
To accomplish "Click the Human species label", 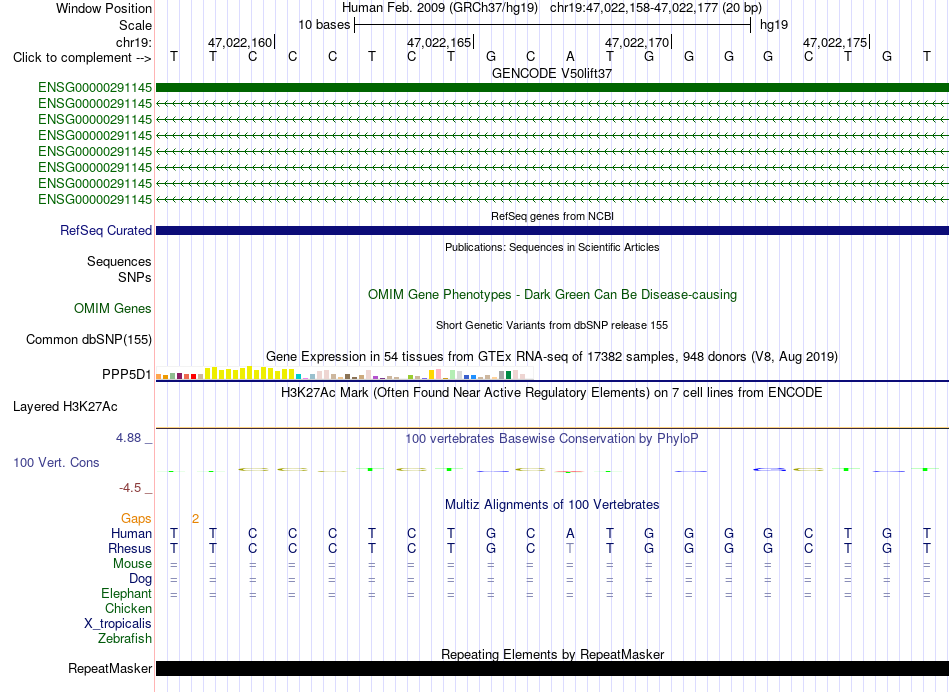I will click(131, 533).
